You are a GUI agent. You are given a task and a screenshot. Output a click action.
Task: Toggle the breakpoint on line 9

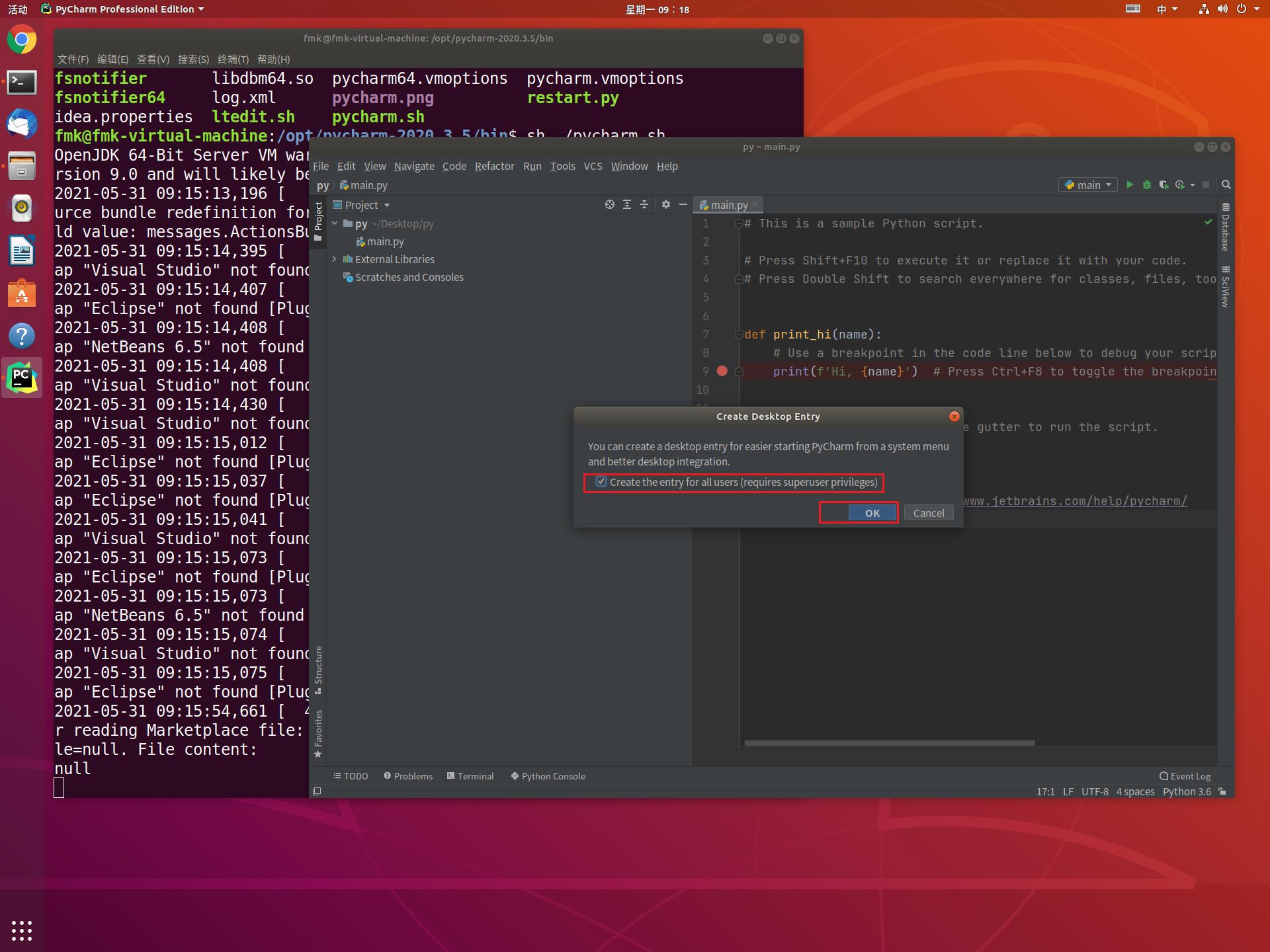(x=722, y=372)
